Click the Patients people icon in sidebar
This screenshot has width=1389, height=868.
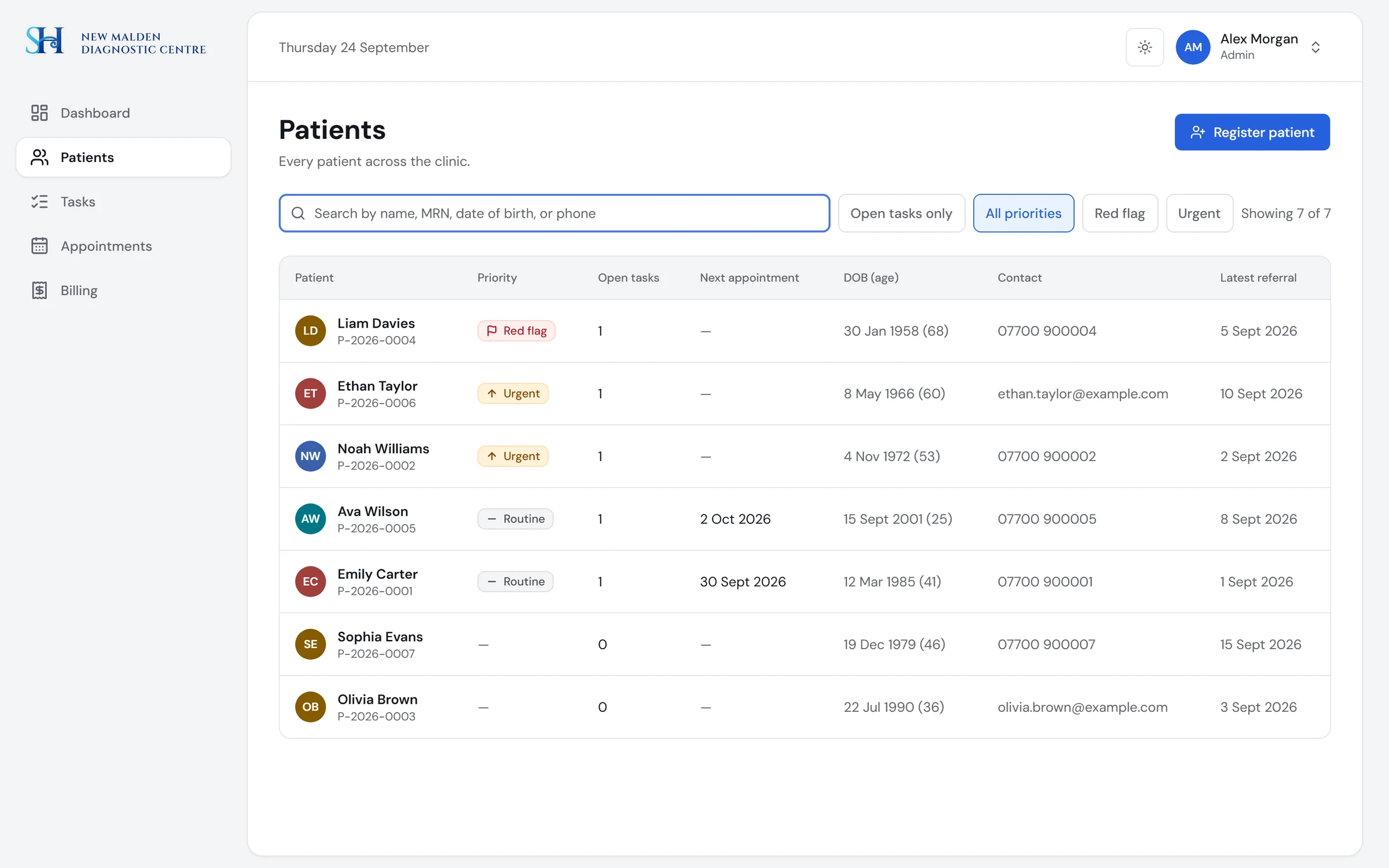coord(39,157)
